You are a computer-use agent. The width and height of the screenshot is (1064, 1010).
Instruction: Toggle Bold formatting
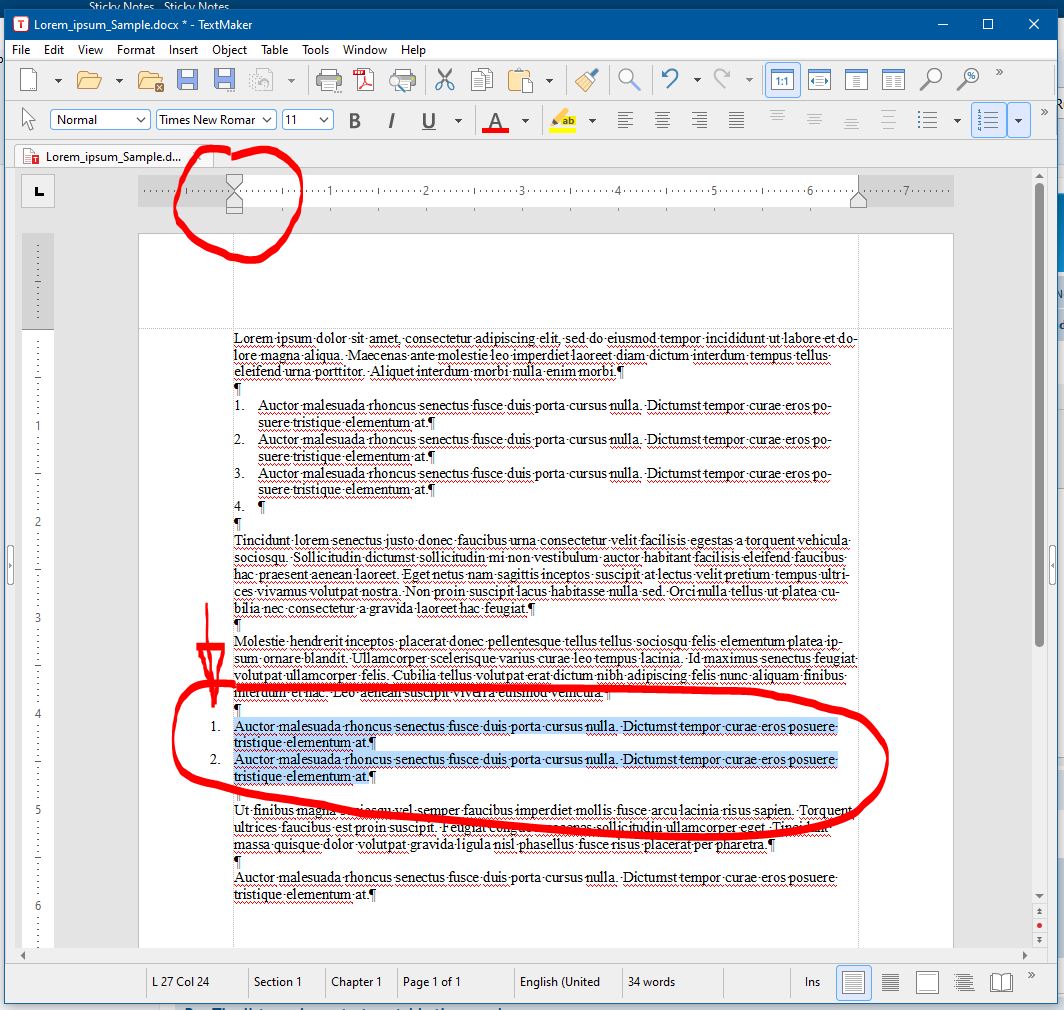pyautogui.click(x=354, y=121)
